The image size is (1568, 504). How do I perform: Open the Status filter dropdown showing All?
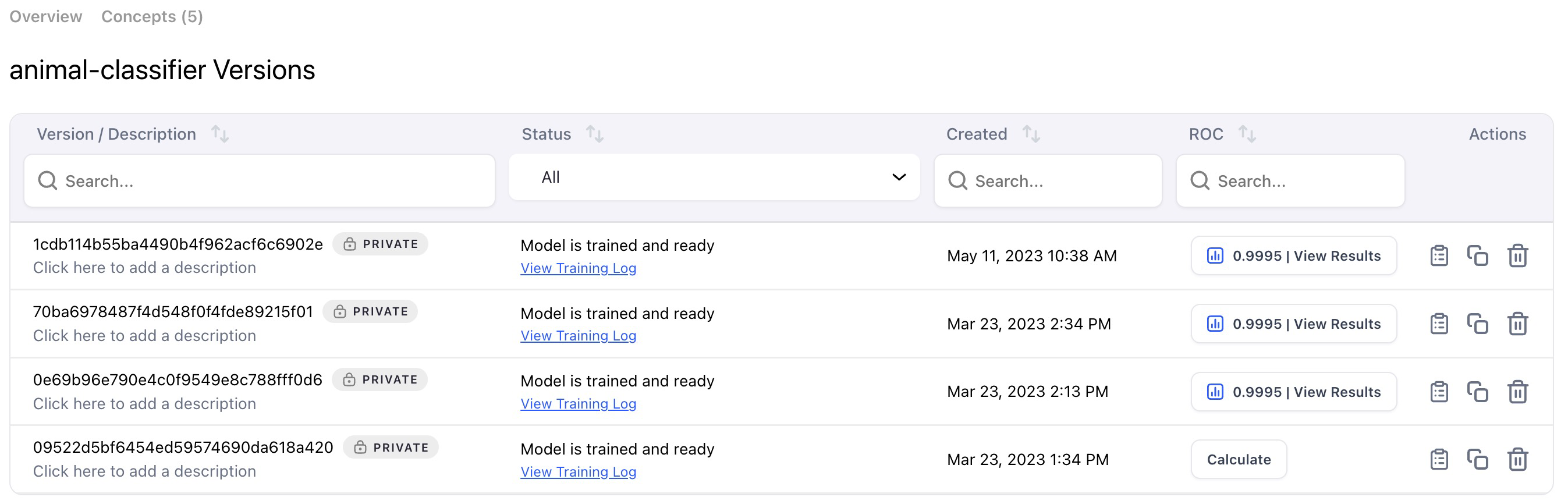(x=714, y=177)
